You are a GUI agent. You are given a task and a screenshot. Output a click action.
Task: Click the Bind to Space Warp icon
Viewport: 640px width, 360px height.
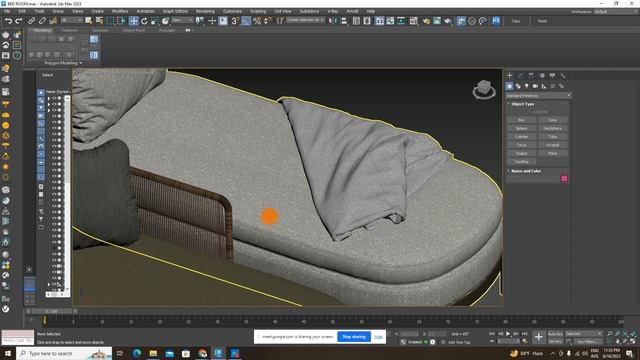click(53, 21)
